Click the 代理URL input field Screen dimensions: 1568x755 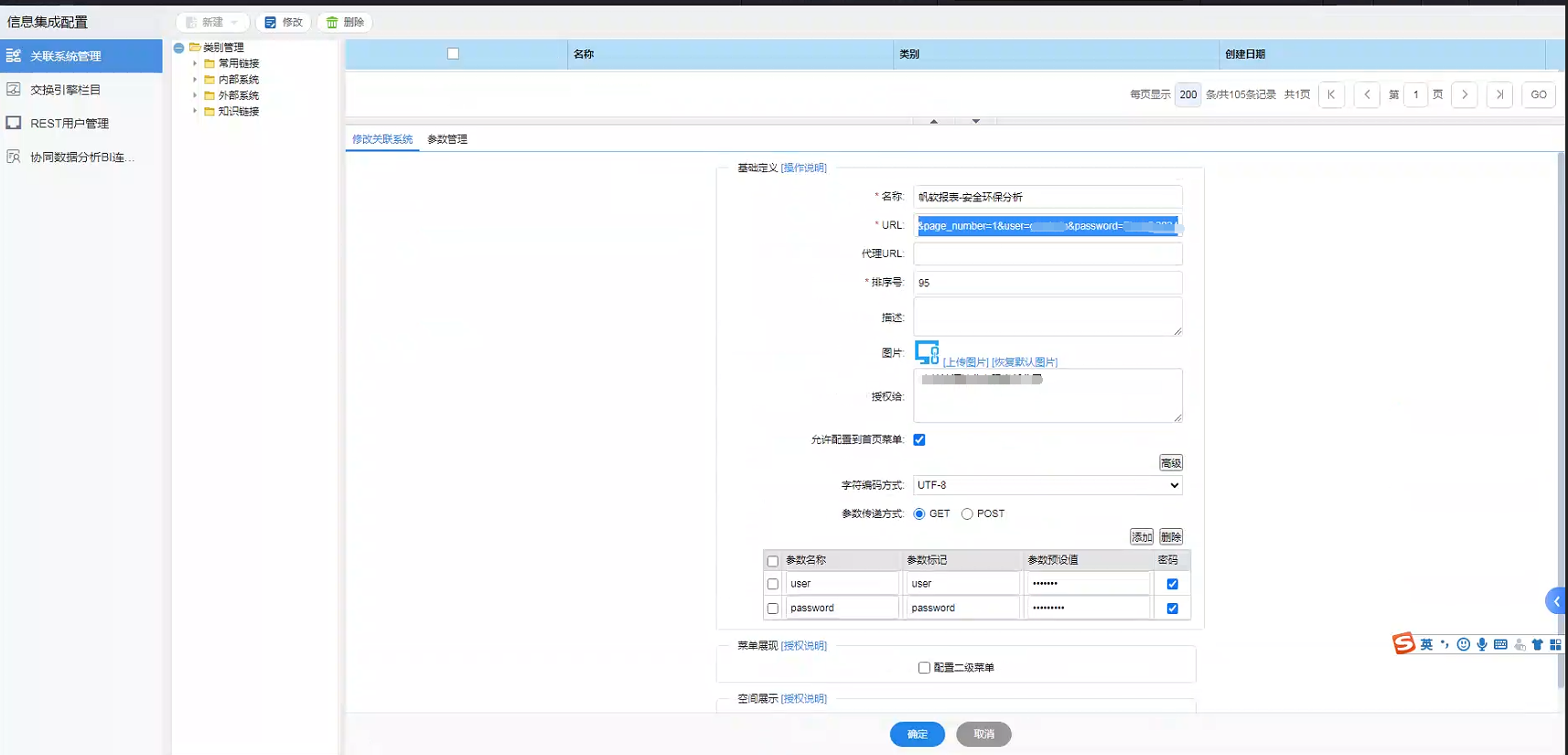tap(1047, 253)
